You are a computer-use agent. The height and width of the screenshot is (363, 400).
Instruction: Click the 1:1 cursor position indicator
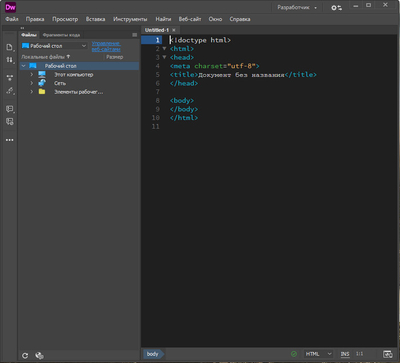click(x=359, y=354)
